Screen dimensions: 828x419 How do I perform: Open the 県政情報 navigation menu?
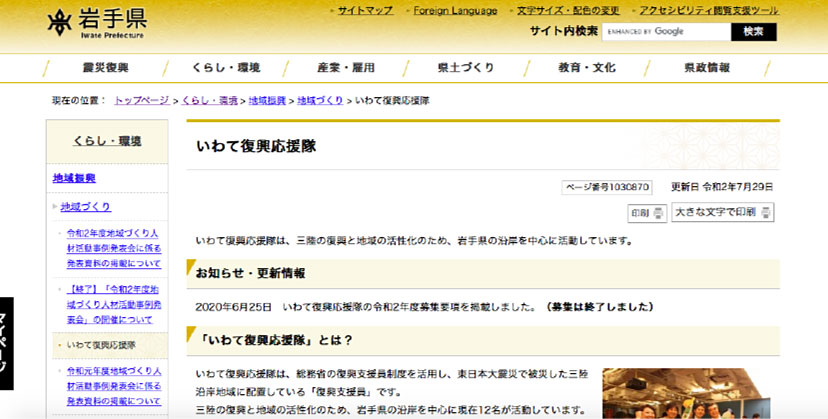coord(707,68)
